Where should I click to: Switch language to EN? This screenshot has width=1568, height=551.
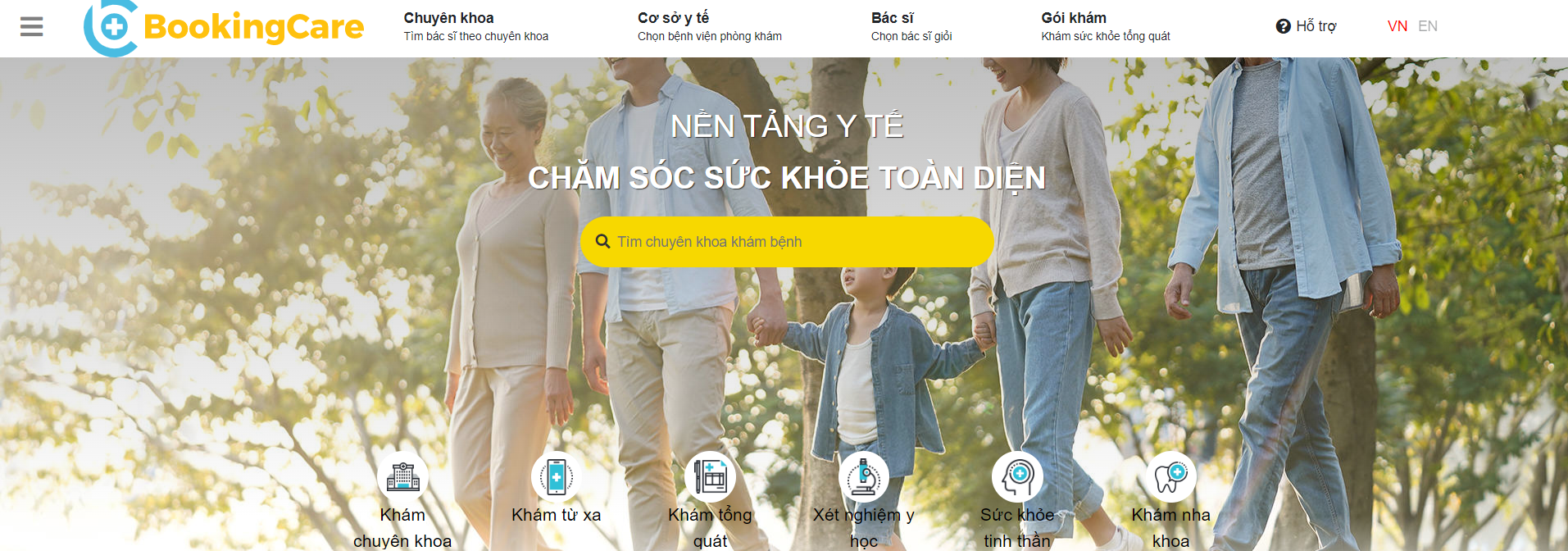pyautogui.click(x=1428, y=26)
